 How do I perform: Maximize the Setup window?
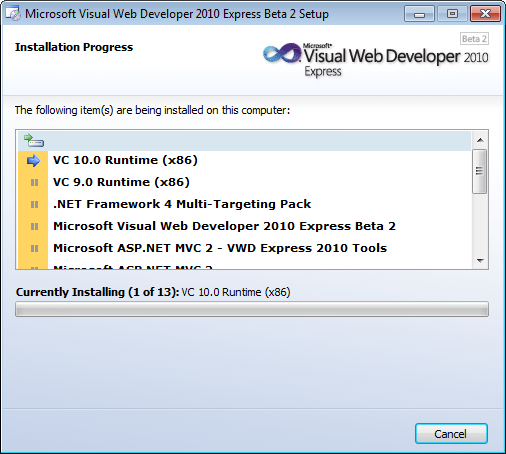[452, 14]
